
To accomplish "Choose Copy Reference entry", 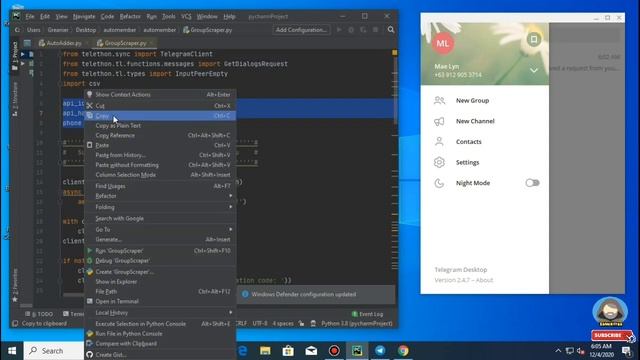I will [160, 136].
